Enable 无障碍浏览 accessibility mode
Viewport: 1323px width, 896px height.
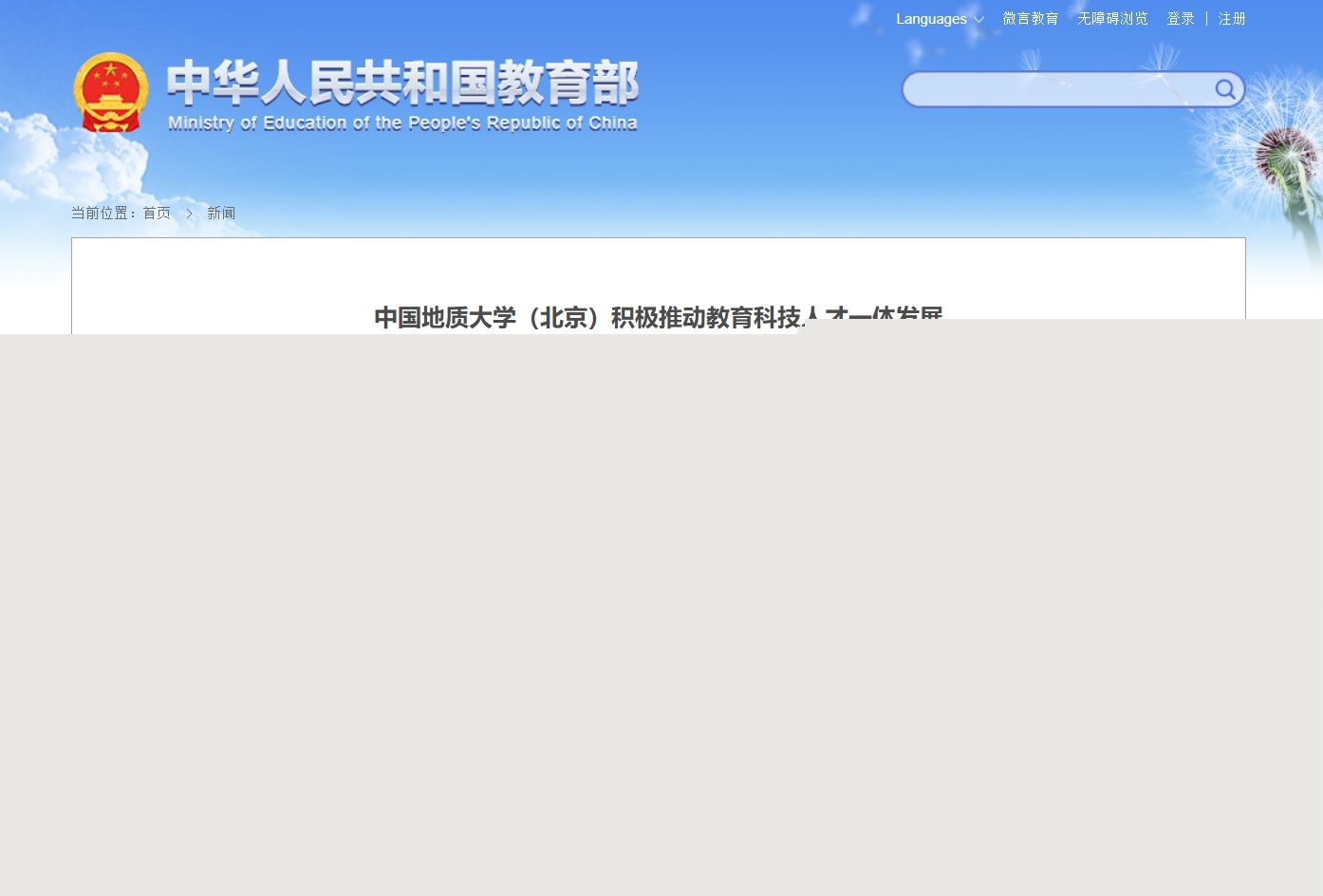tap(1112, 19)
